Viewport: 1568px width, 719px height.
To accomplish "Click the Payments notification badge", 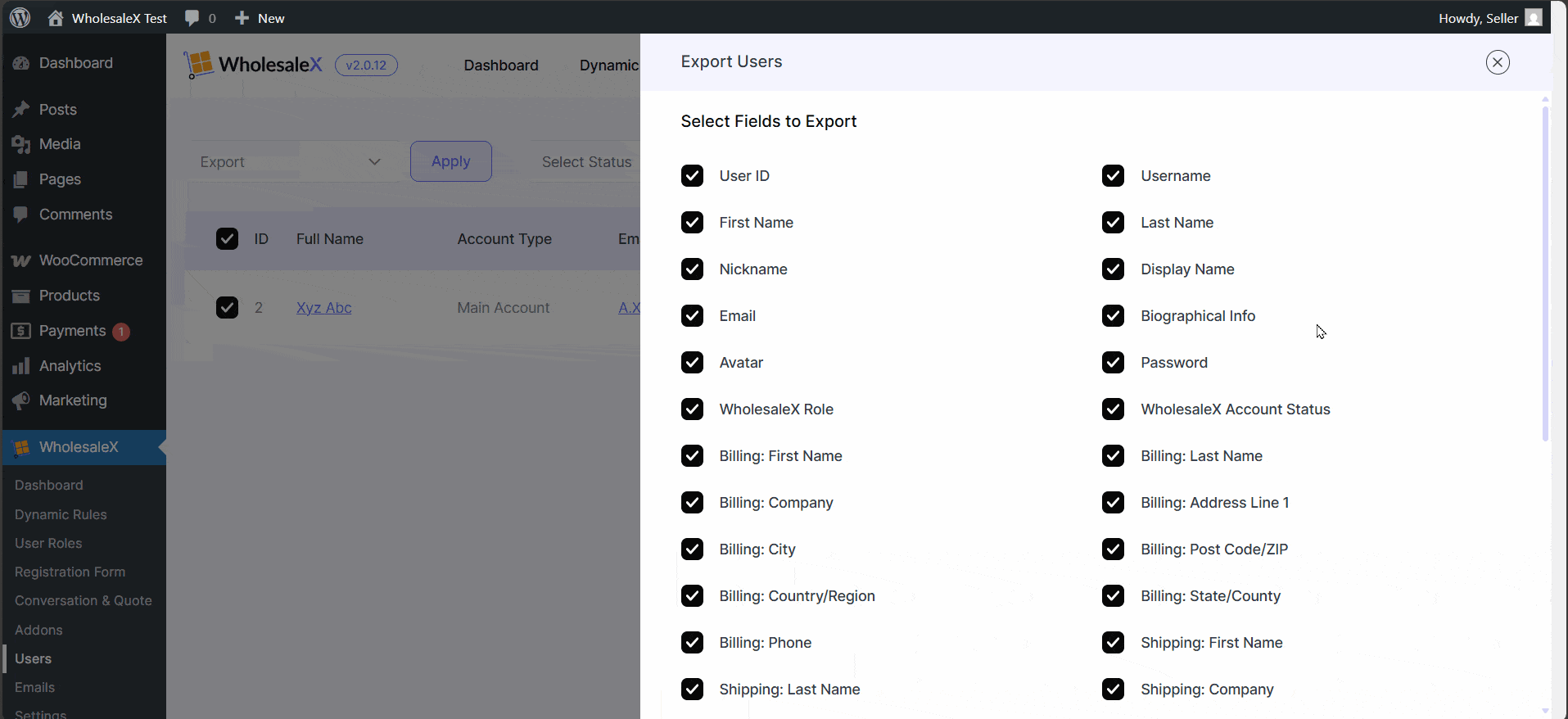I will (121, 332).
